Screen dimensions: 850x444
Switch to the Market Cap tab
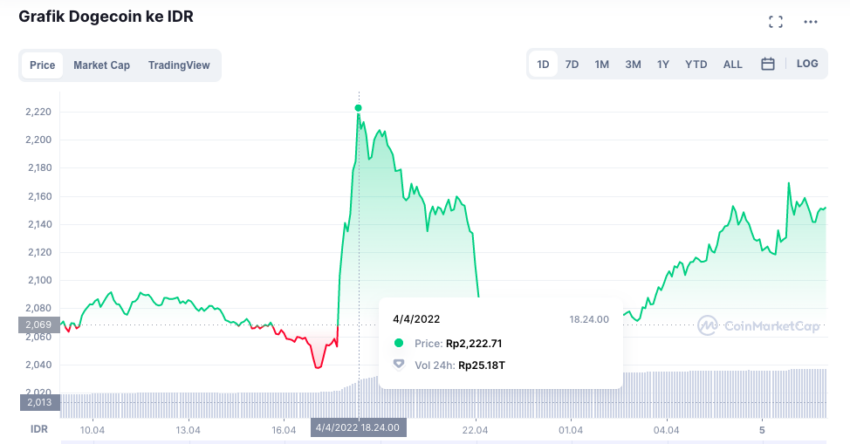(102, 65)
